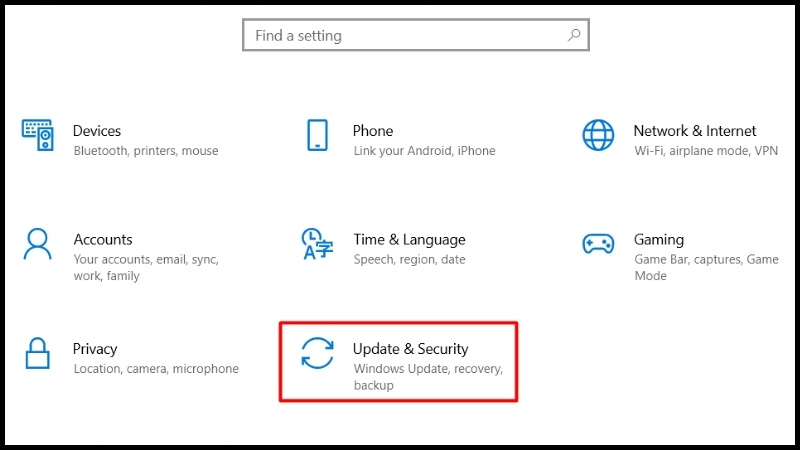Click the magnifying glass search icon
800x450 pixels.
coord(574,35)
